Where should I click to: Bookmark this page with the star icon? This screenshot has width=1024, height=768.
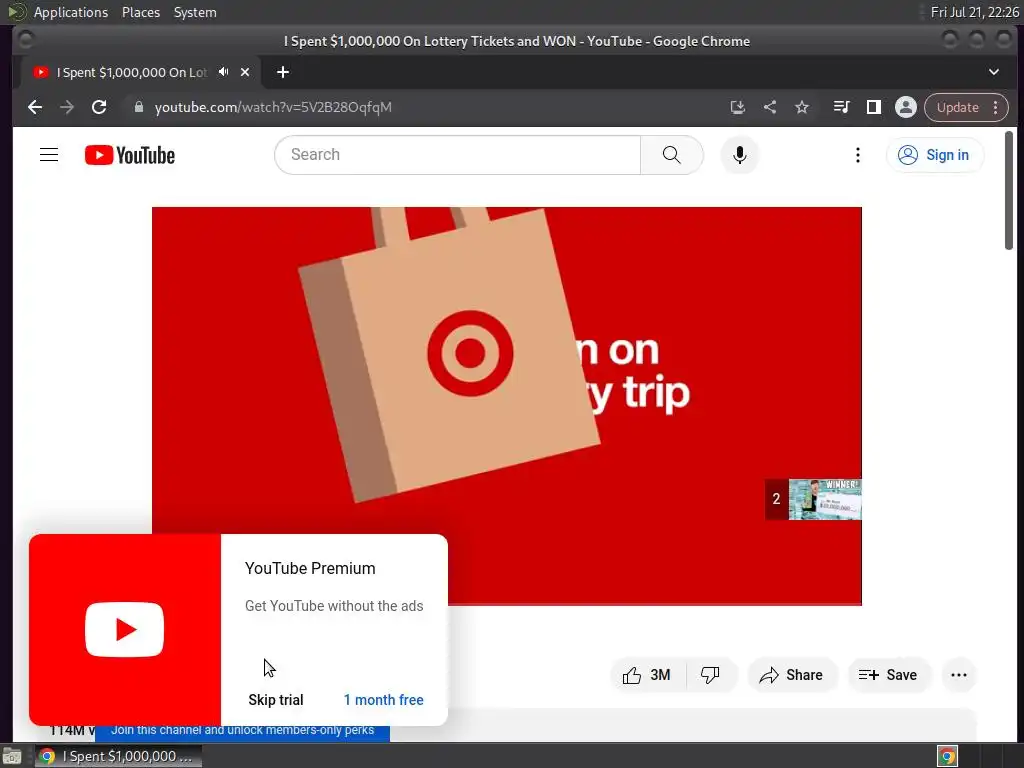(x=802, y=107)
